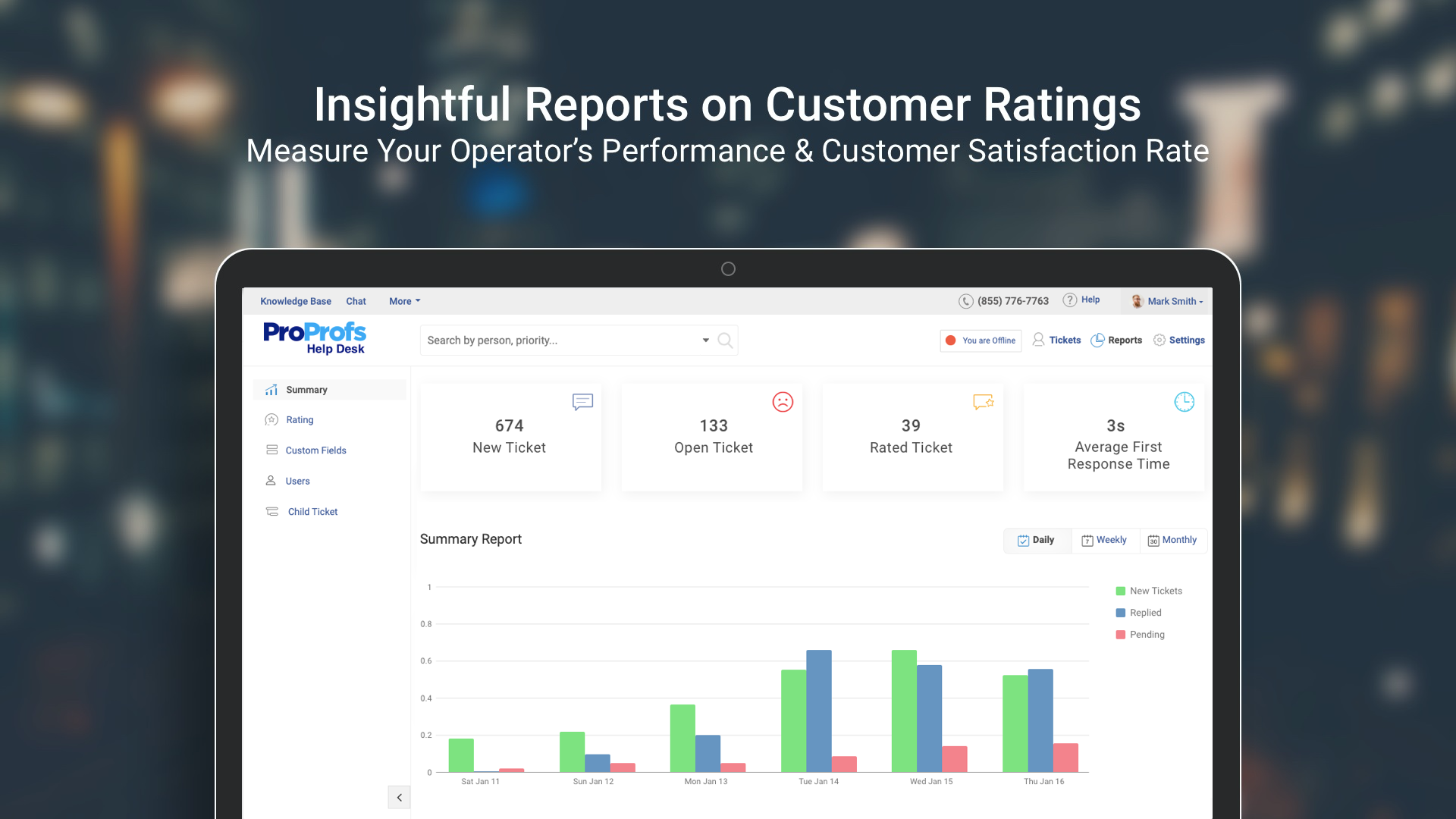Expand the More dropdown menu
The height and width of the screenshot is (819, 1456).
[x=404, y=301]
